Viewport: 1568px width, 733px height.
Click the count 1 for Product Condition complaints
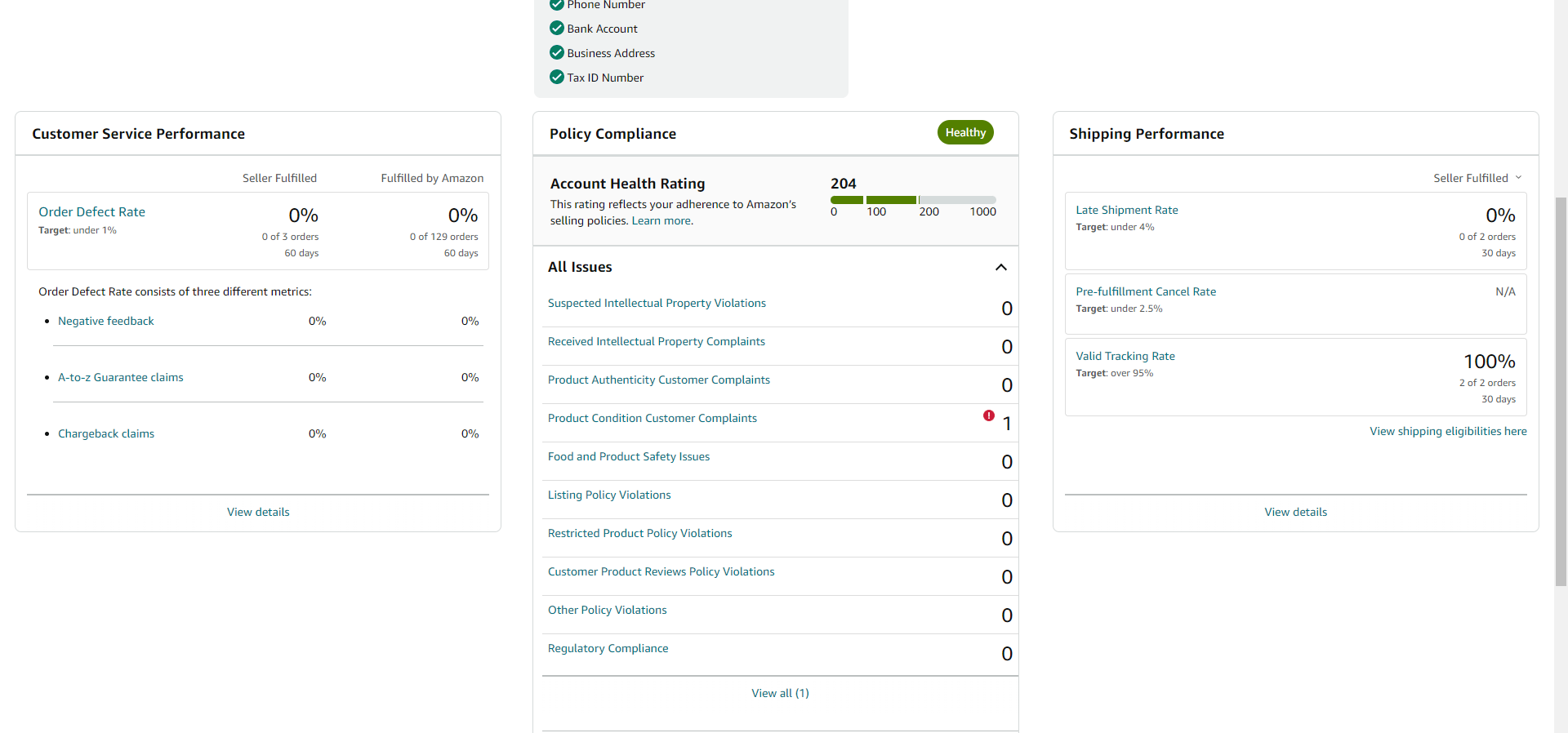[x=1007, y=424]
